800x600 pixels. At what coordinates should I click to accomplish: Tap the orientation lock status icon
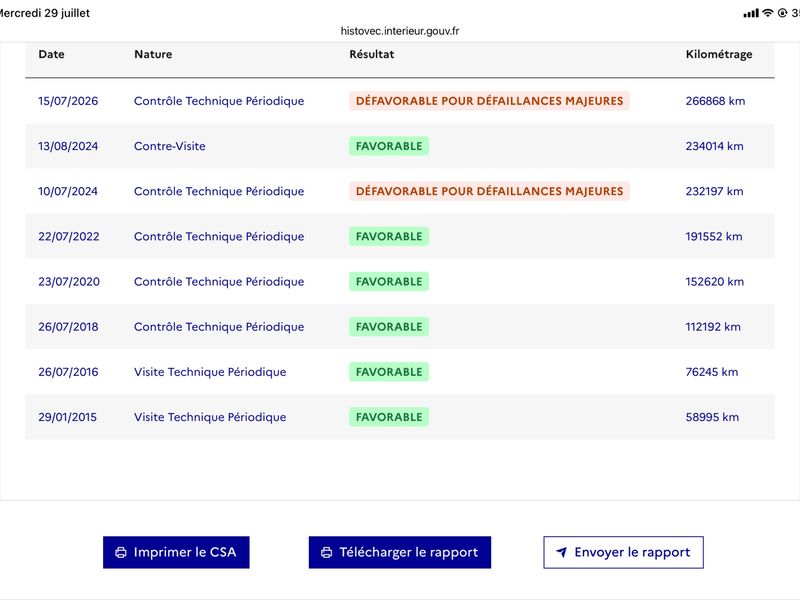click(782, 13)
